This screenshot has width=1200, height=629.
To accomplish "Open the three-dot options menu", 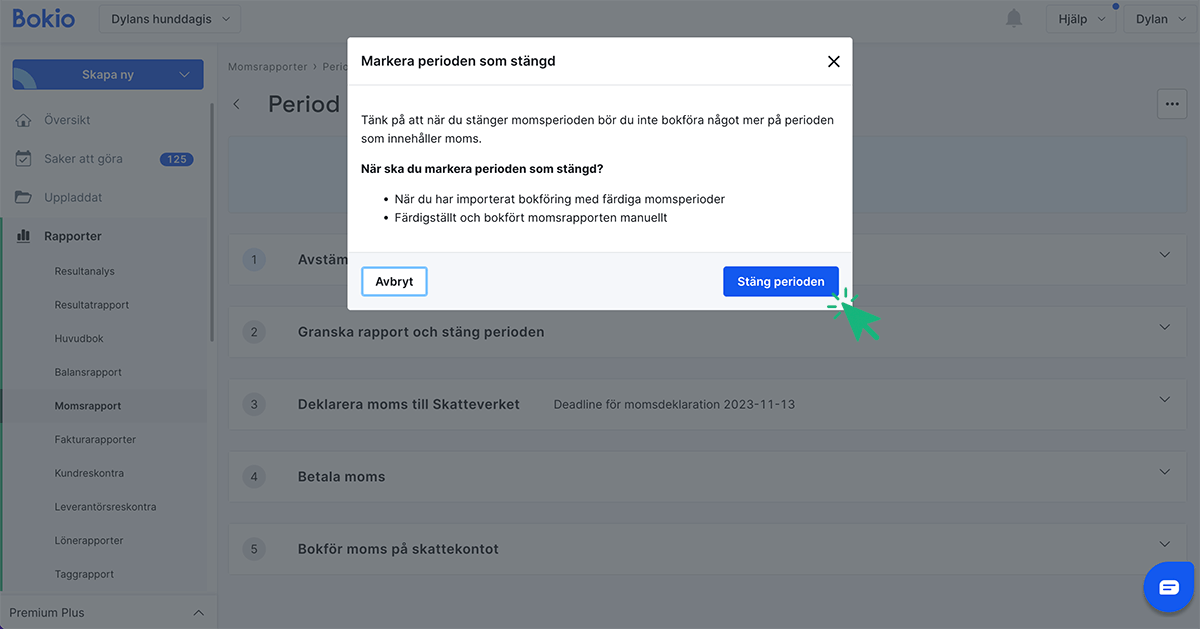I will click(1171, 103).
